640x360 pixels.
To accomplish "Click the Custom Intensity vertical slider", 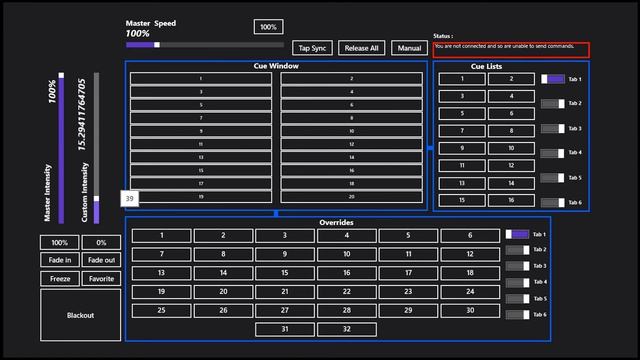I will [96, 148].
